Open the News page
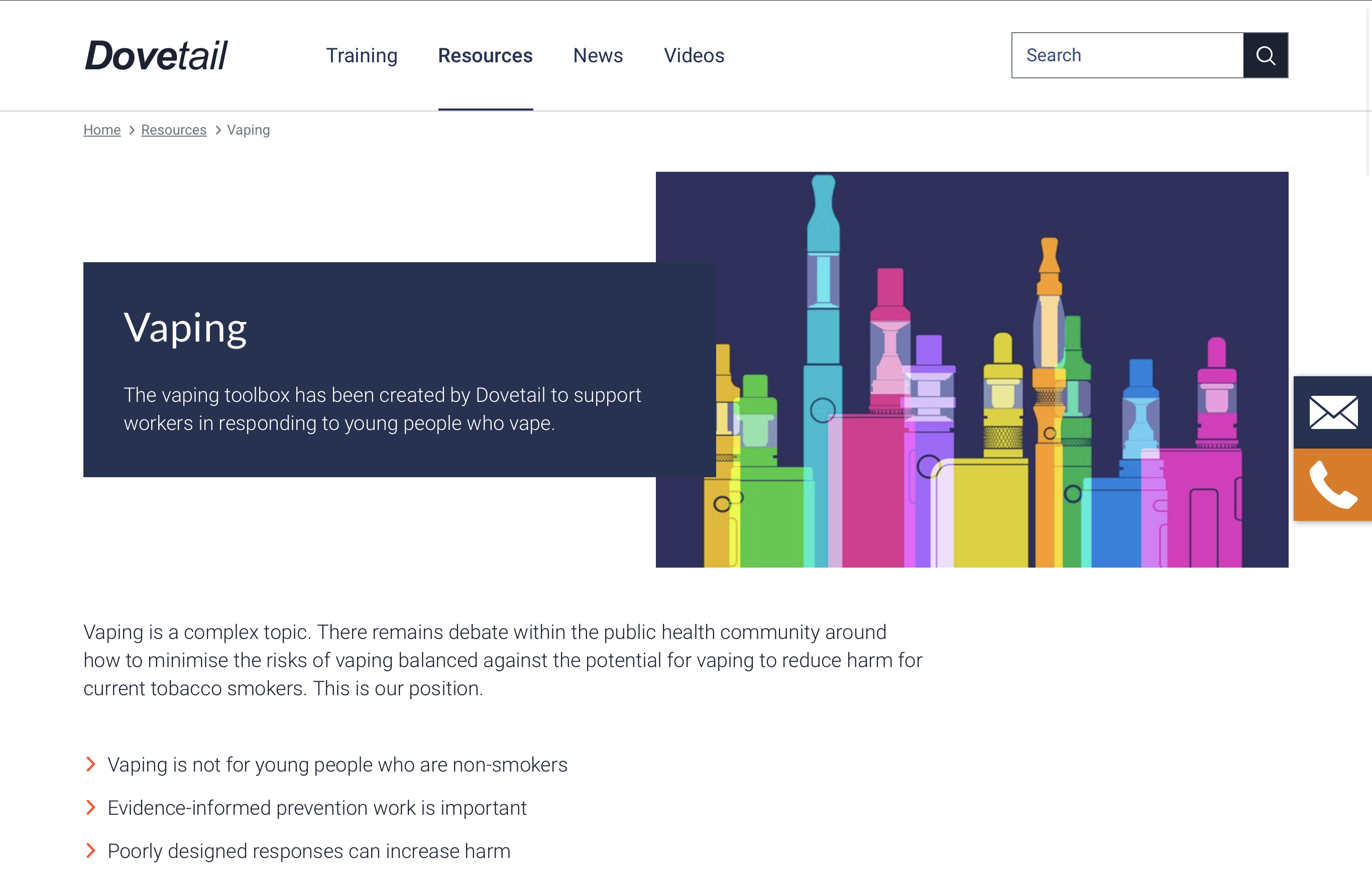 (598, 55)
